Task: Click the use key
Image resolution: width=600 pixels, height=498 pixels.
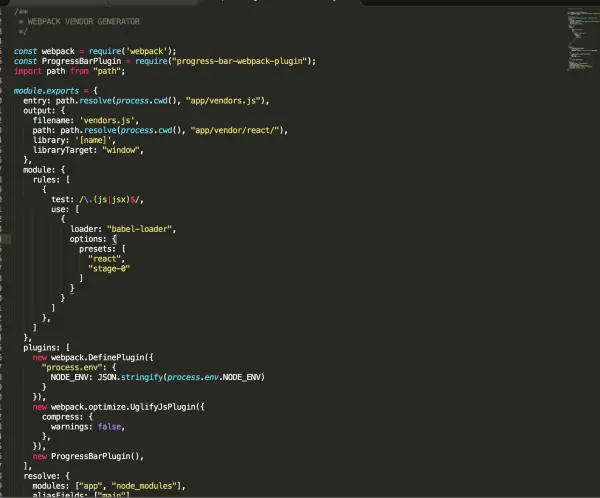Action: (60, 209)
